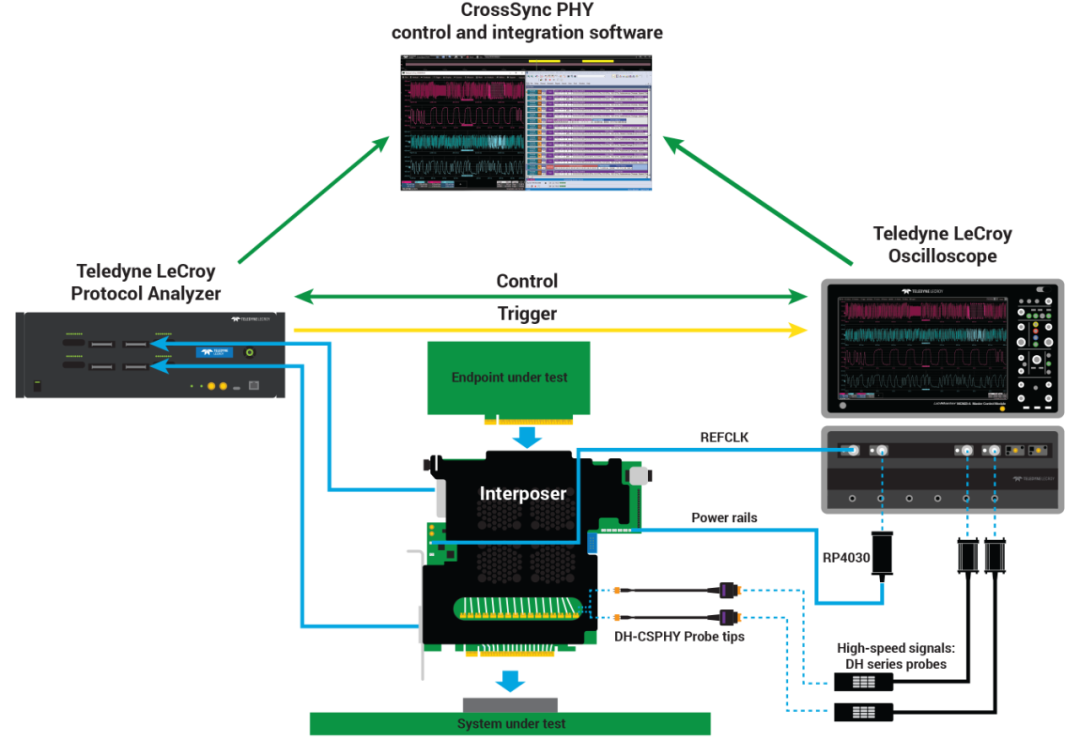
Task: Click the blue down arrow above System under test
Action: tap(511, 681)
